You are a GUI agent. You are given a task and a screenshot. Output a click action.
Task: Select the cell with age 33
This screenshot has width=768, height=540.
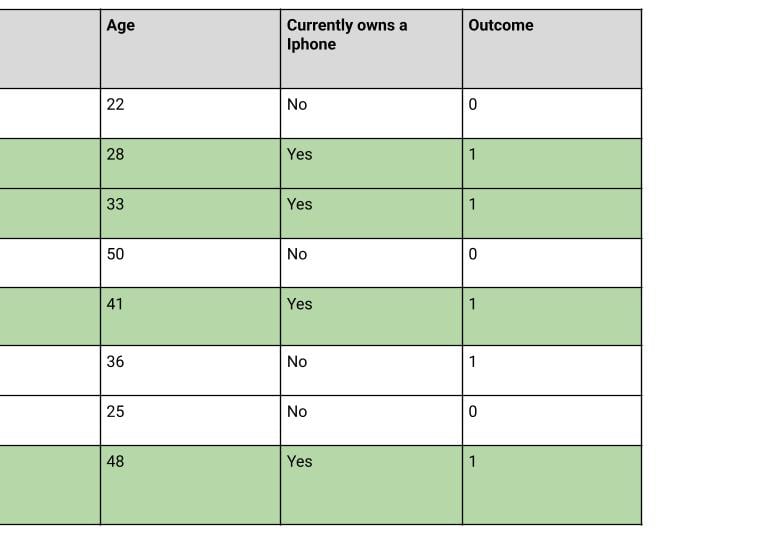[115, 204]
